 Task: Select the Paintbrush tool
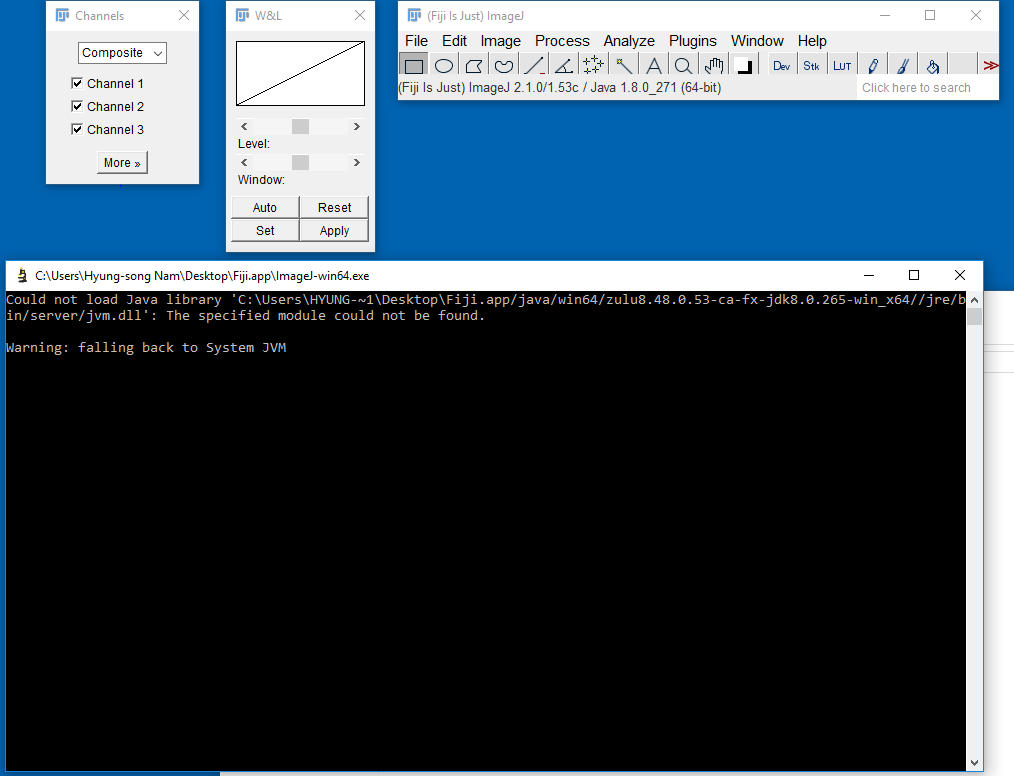click(903, 65)
